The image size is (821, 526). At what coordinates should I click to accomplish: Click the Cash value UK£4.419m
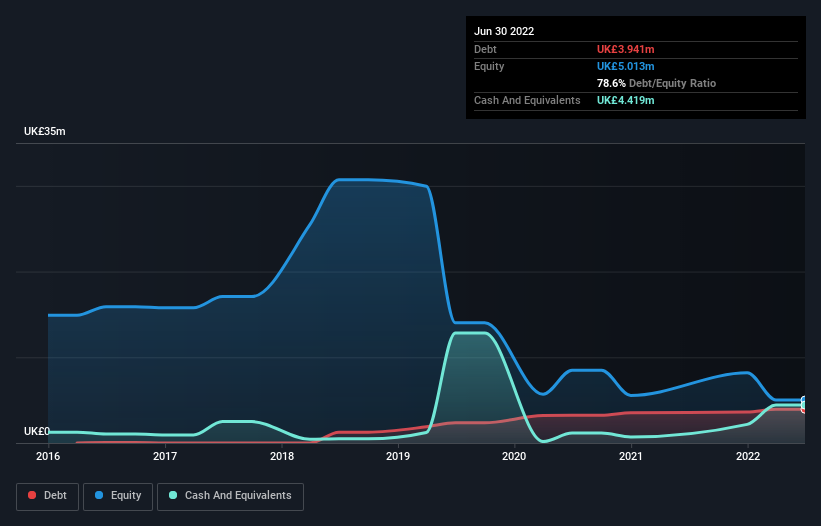point(626,100)
